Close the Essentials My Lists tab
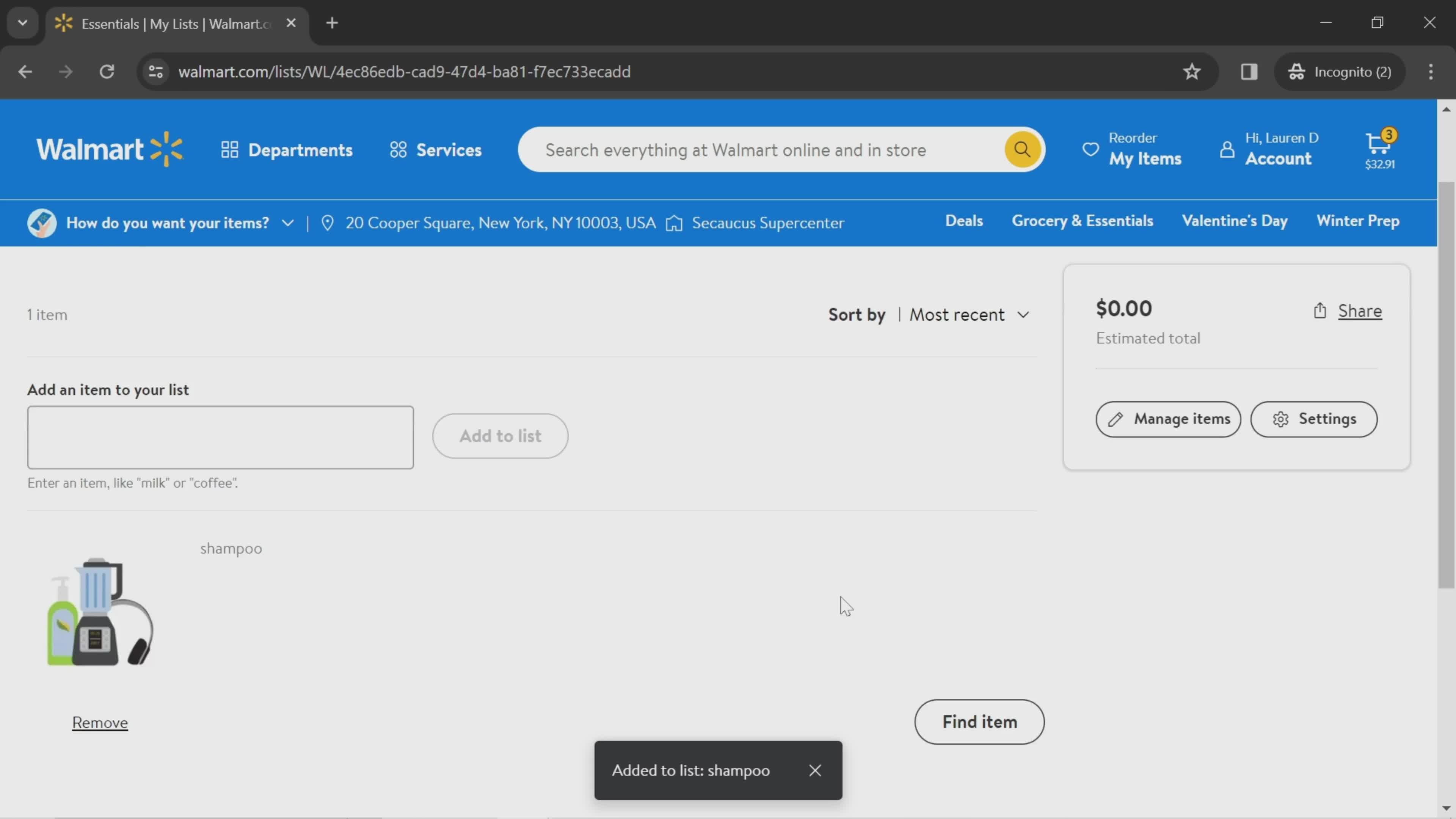 click(x=291, y=23)
